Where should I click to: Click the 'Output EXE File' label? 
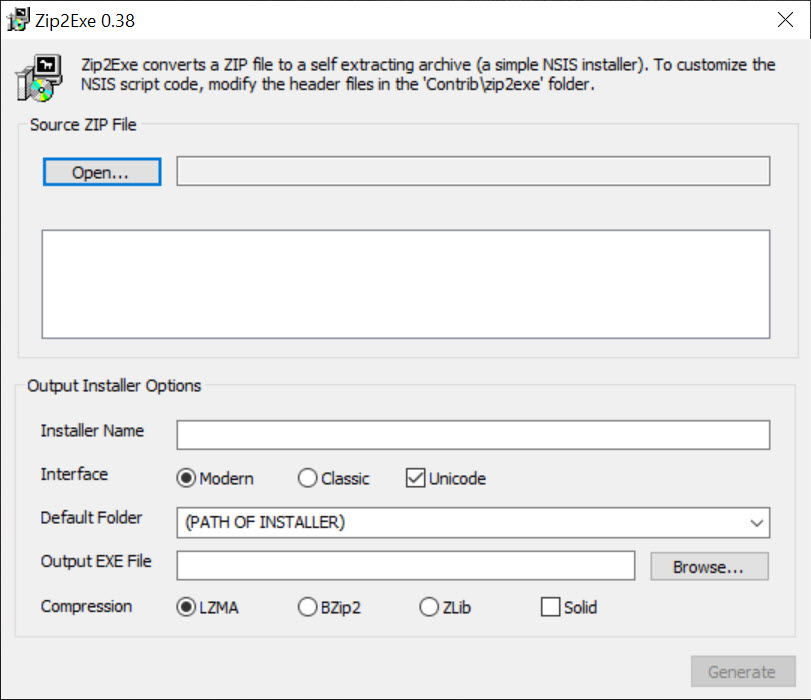tap(96, 561)
